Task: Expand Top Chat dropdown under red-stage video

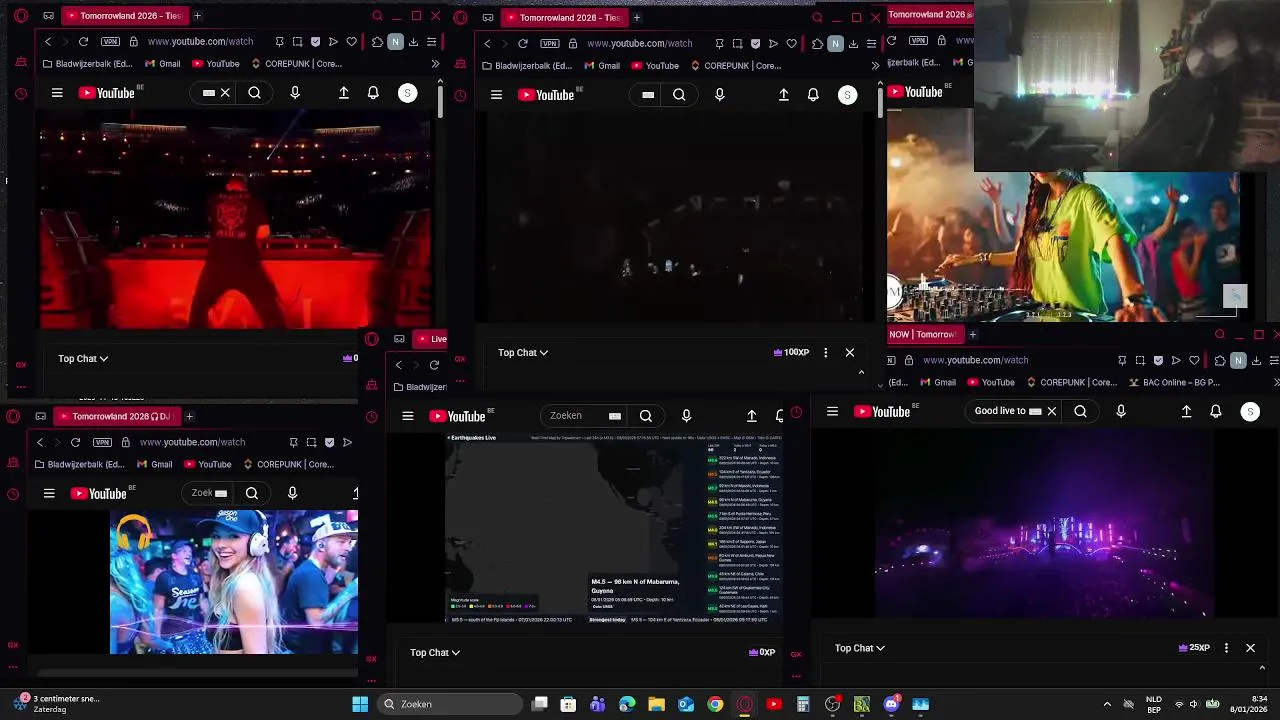Action: pyautogui.click(x=83, y=358)
